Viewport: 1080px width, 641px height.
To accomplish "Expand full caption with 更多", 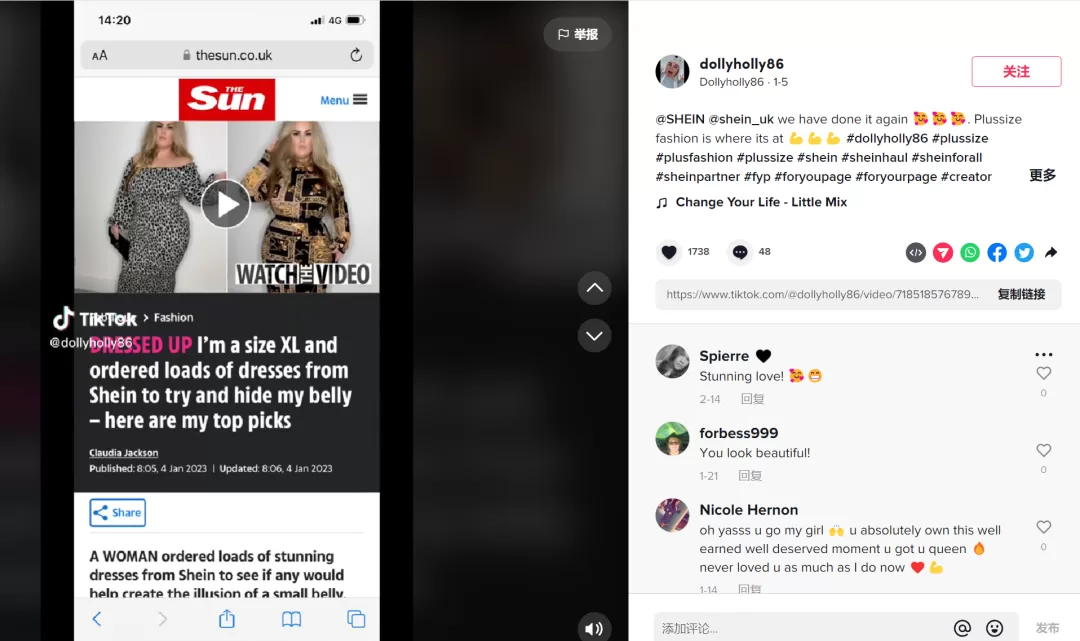I will [x=1042, y=176].
